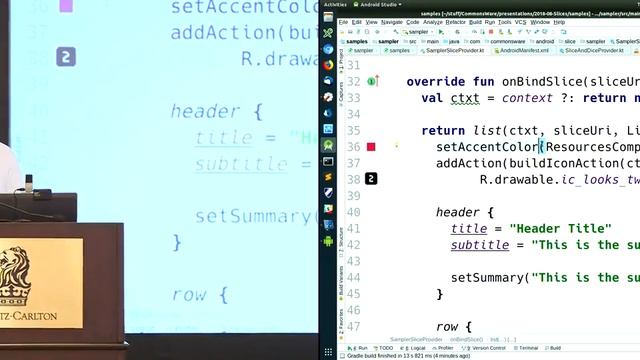640x360 pixels.
Task: Open the Help menu
Action: click(x=559, y=22)
